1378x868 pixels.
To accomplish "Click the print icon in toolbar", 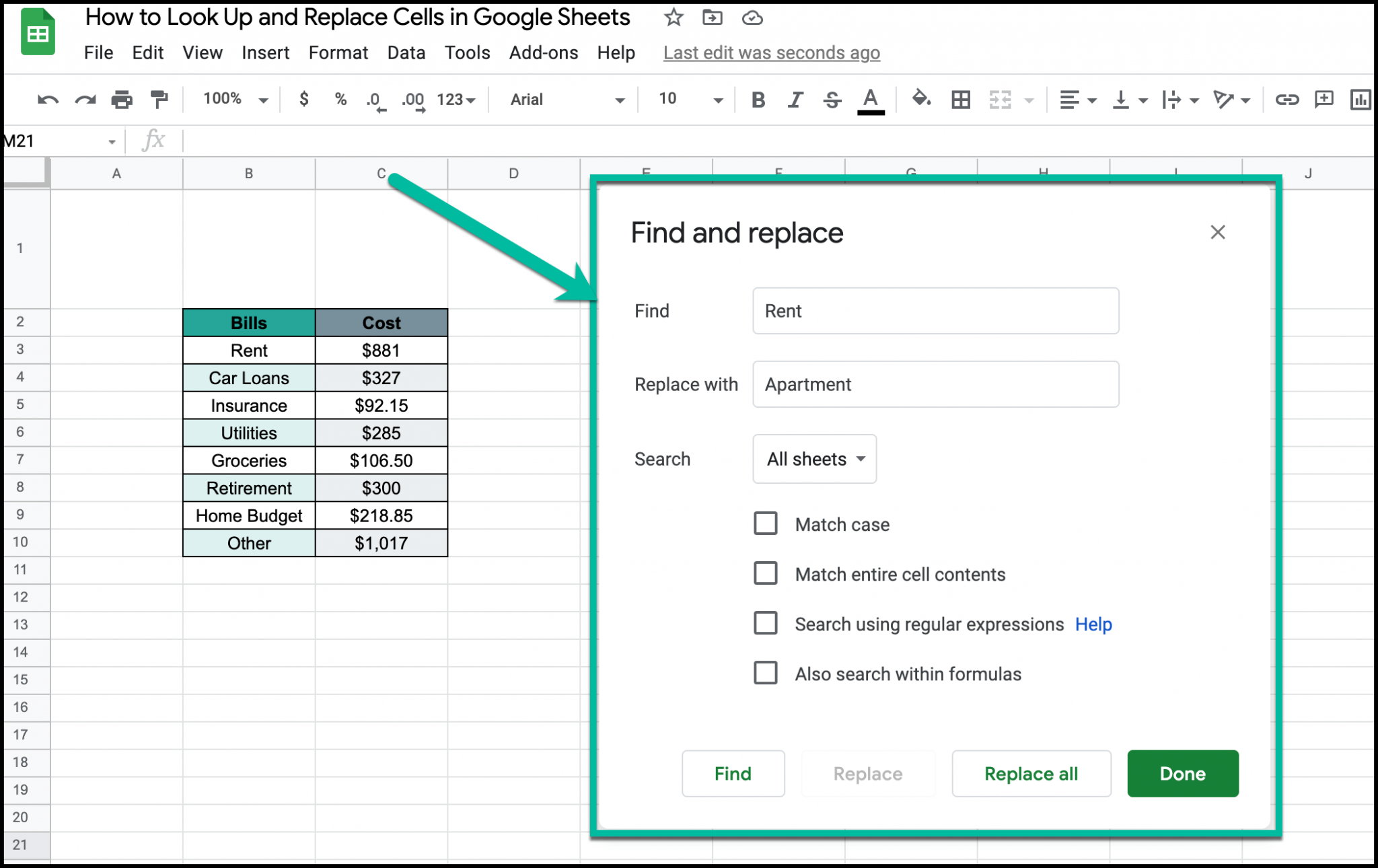I will pos(122,100).
